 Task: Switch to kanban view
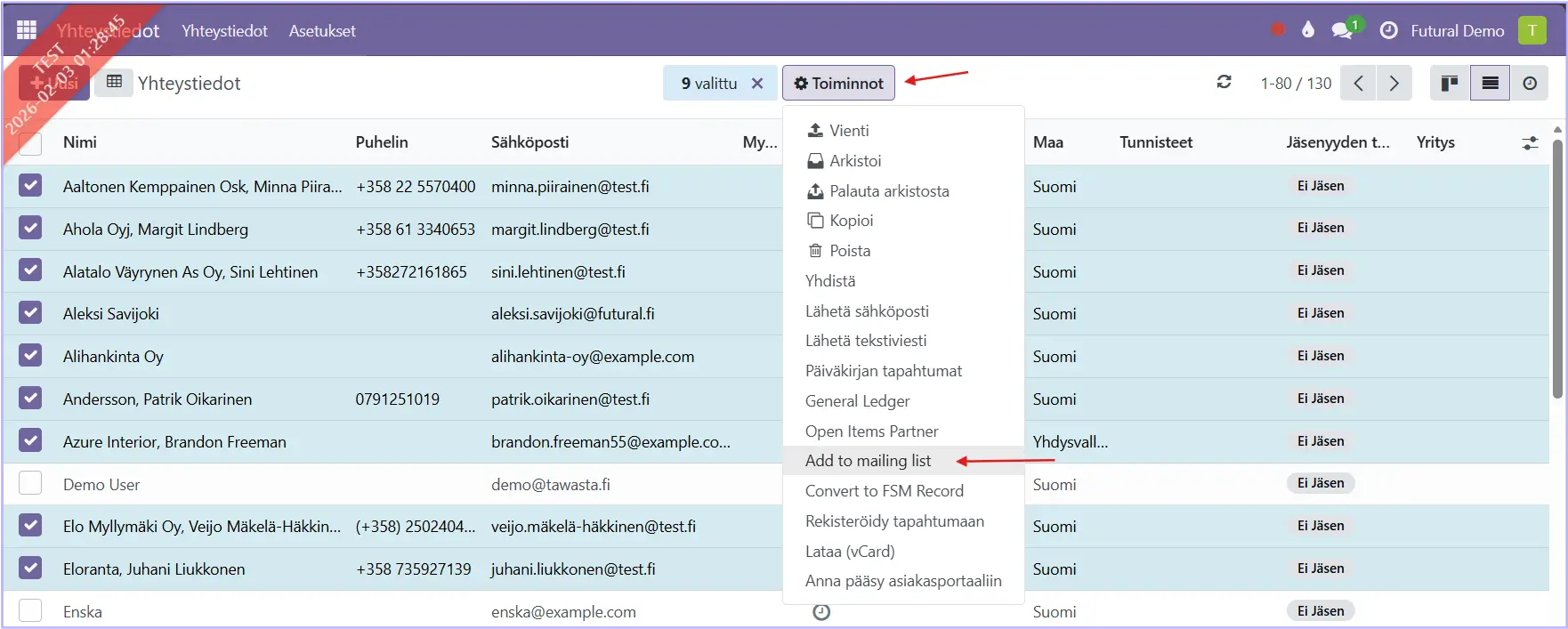[x=1450, y=83]
